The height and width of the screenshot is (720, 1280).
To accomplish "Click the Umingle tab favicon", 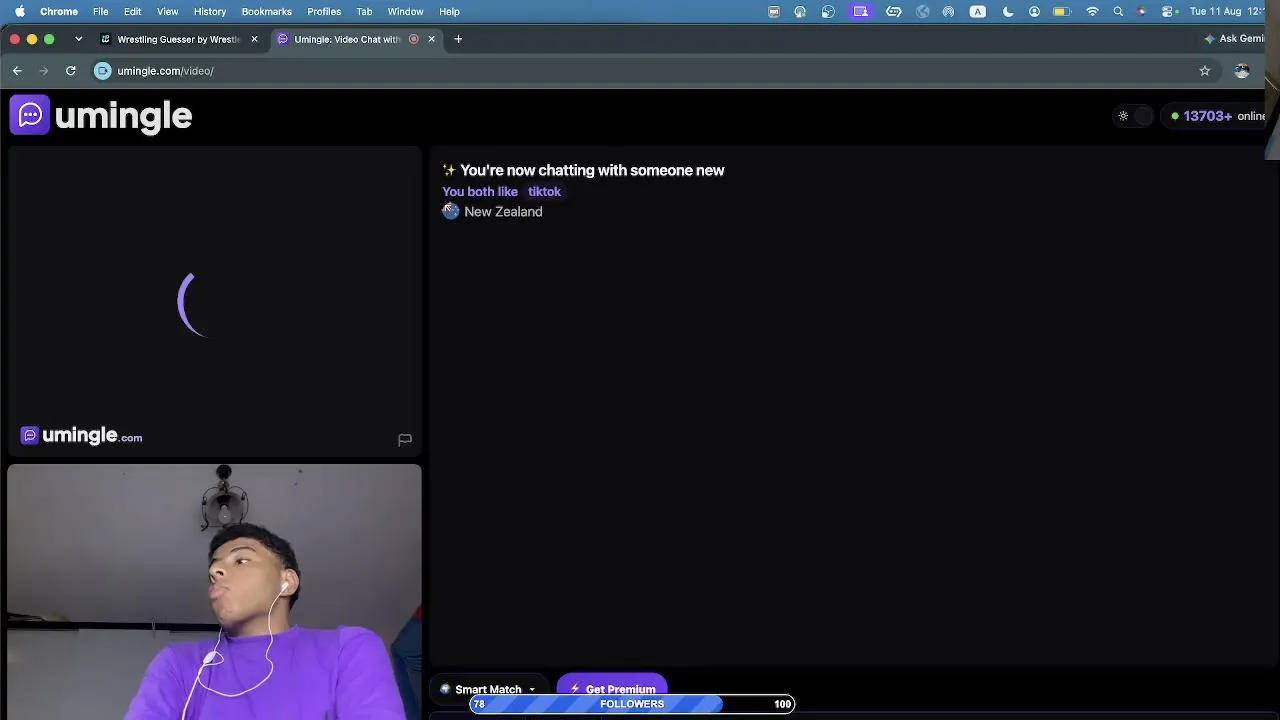I will tap(283, 39).
